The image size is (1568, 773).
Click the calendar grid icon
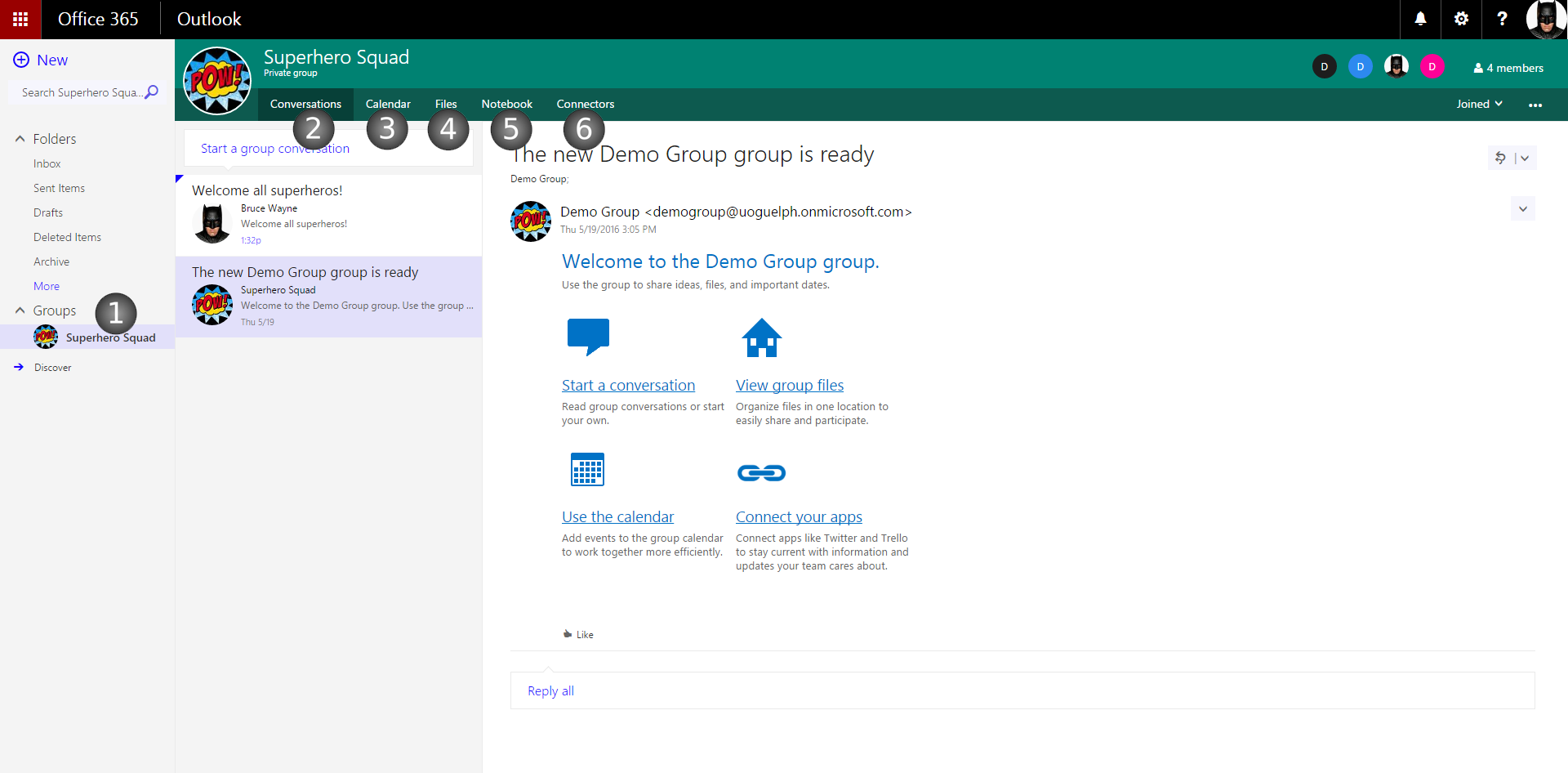pos(587,469)
